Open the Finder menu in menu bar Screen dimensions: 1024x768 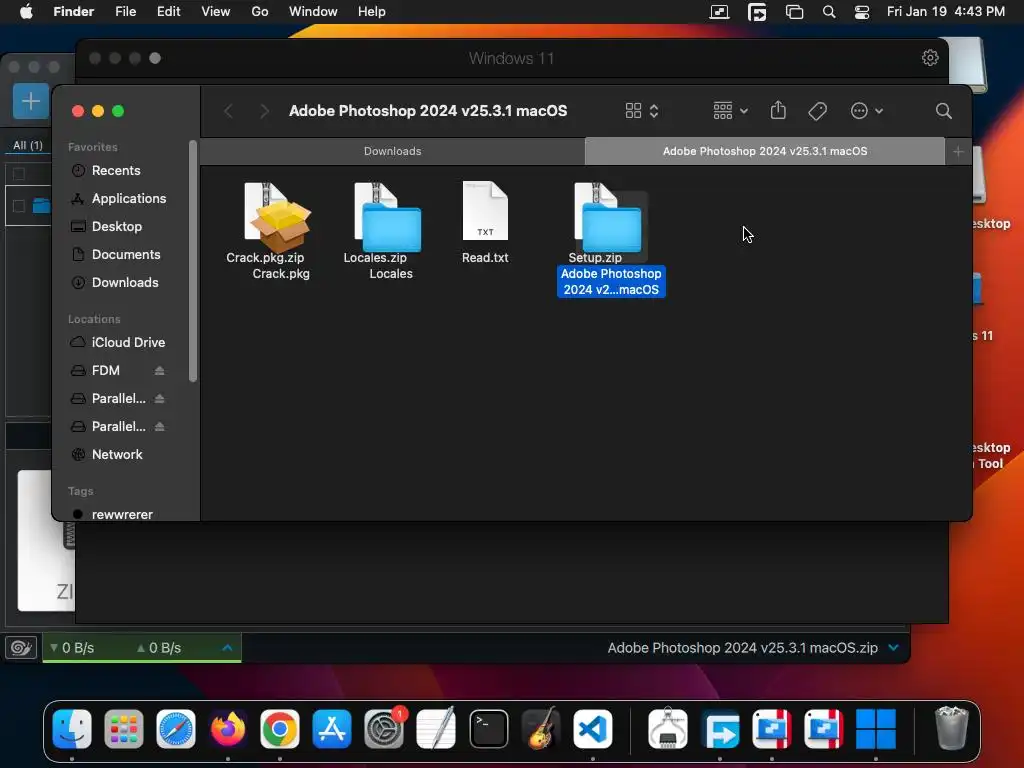tap(74, 11)
